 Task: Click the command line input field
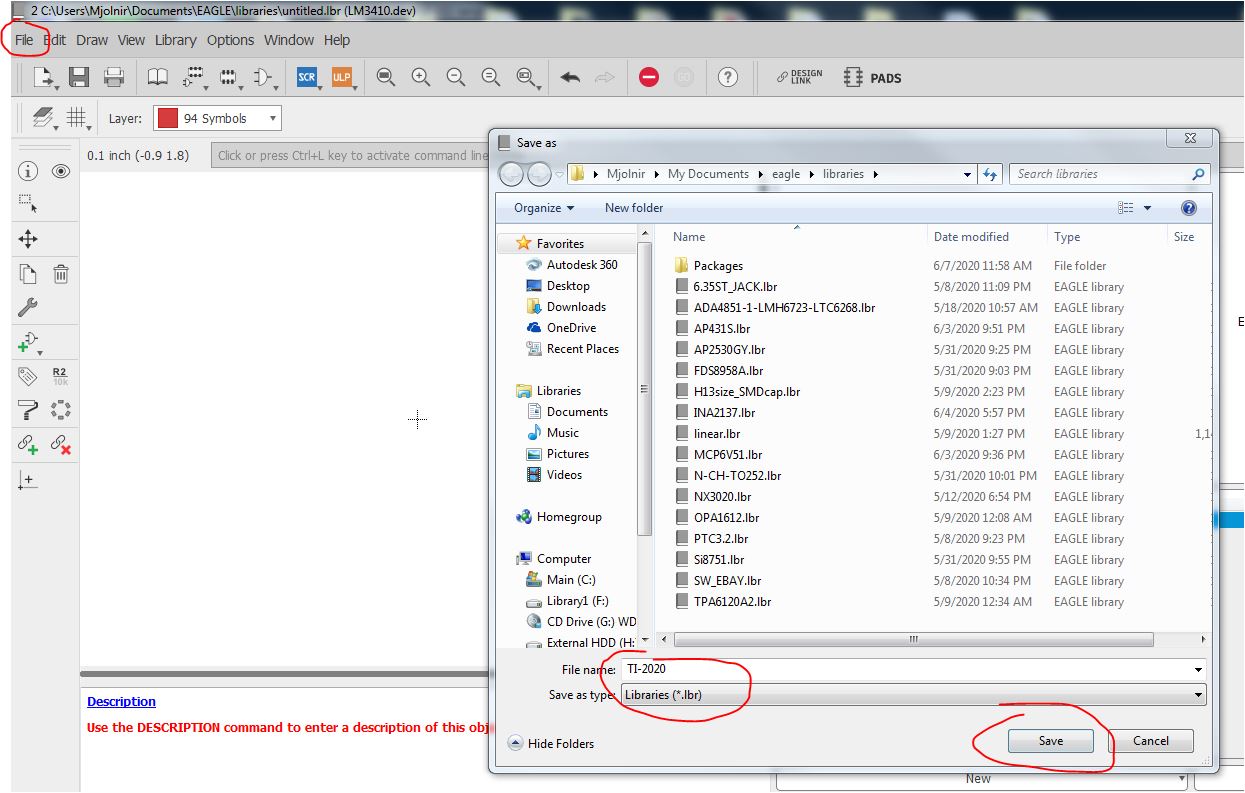click(352, 155)
